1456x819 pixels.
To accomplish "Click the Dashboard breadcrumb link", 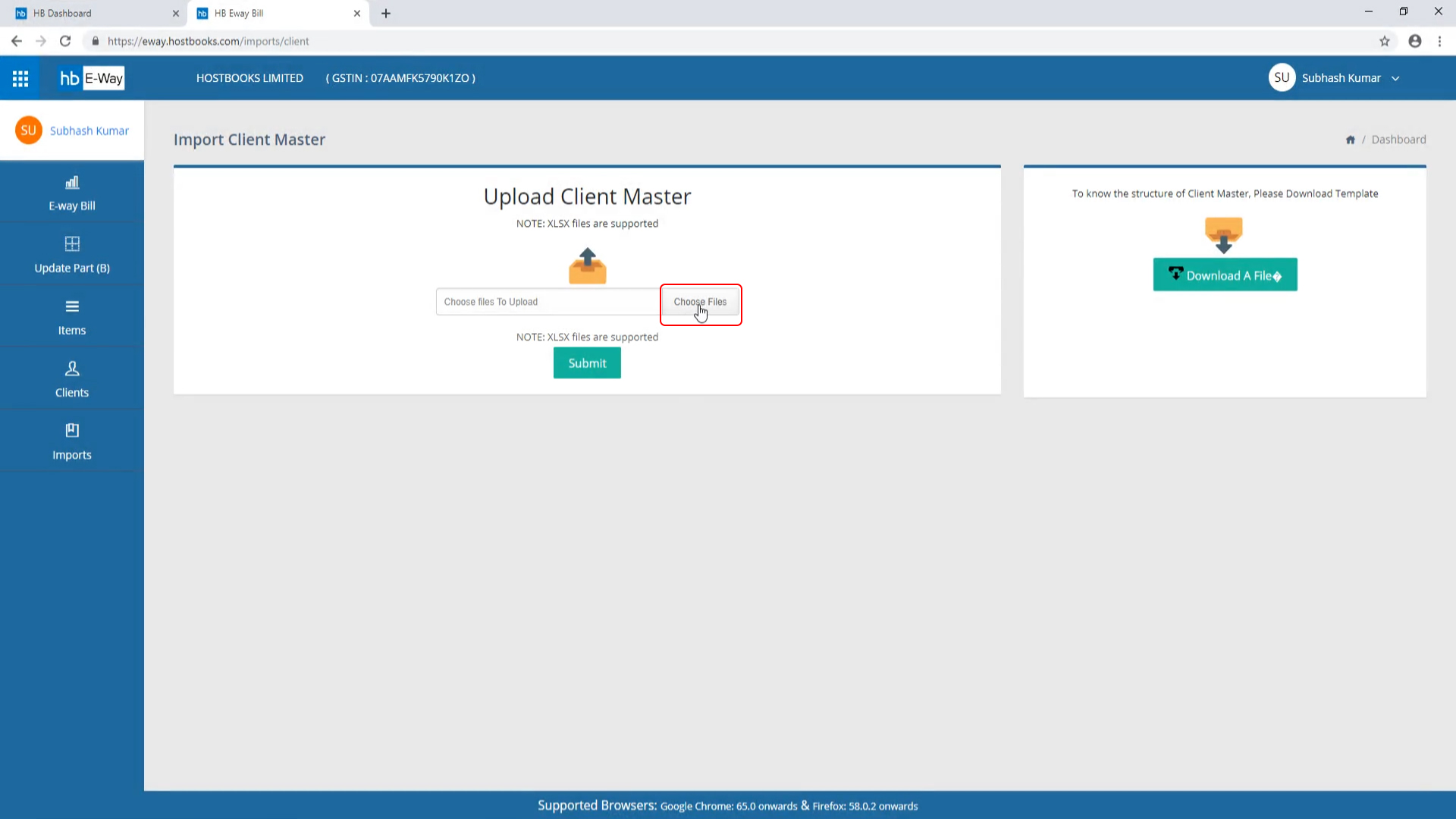I will click(1398, 139).
